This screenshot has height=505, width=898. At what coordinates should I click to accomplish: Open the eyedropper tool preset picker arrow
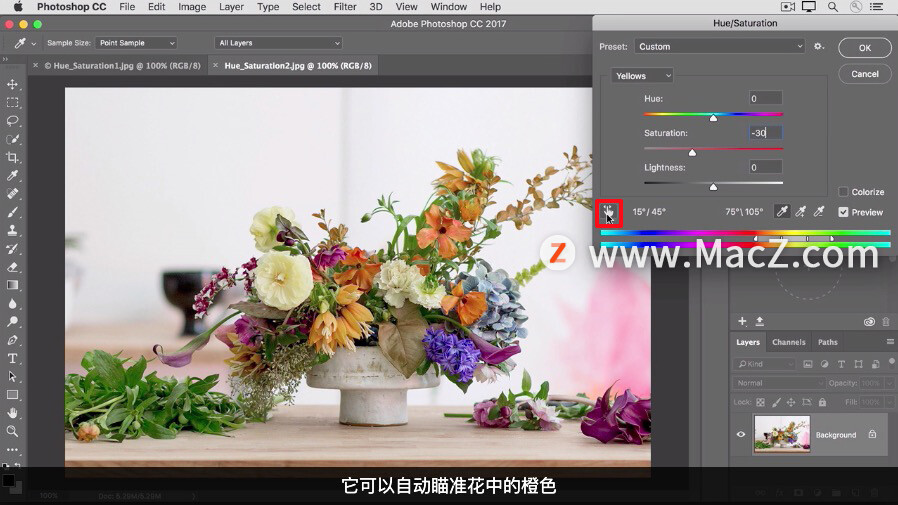[33, 44]
